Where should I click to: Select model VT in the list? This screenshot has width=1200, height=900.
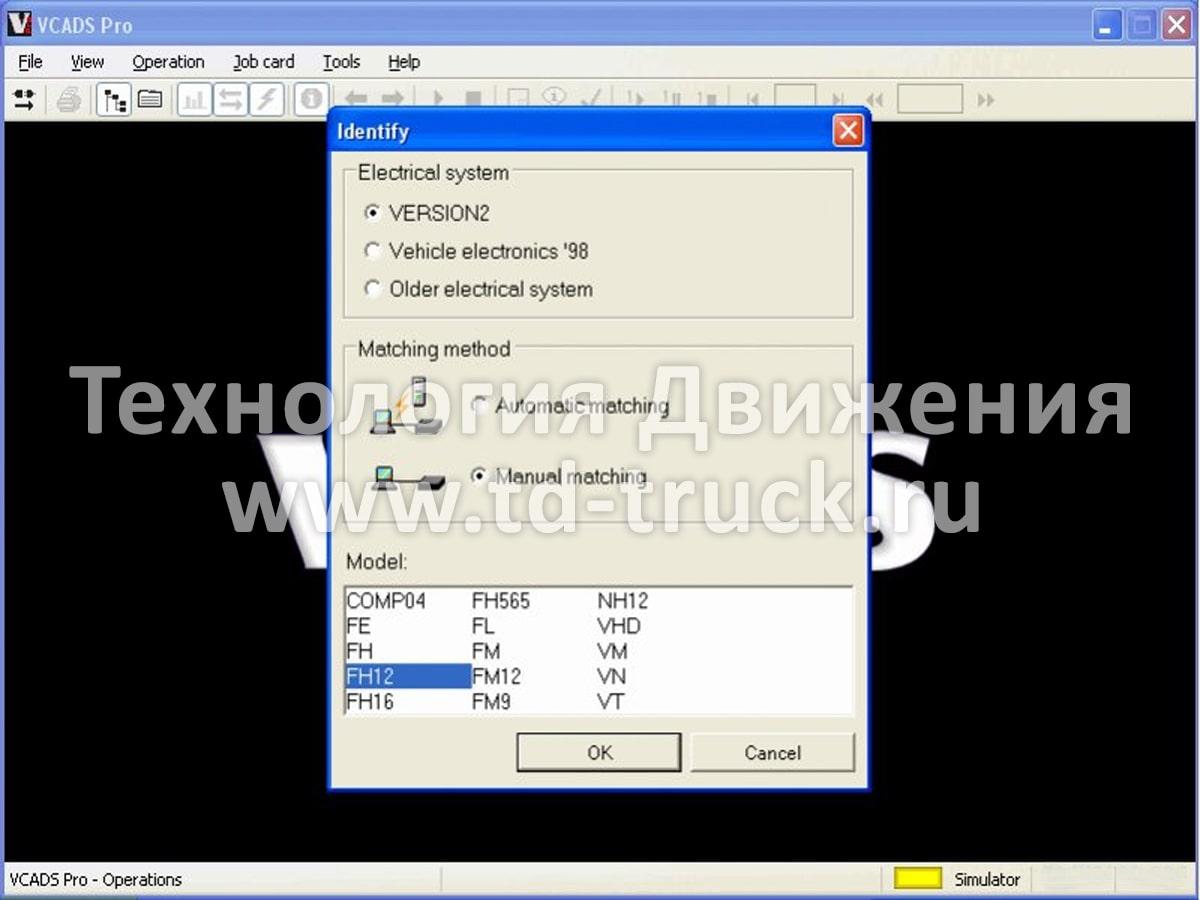610,702
